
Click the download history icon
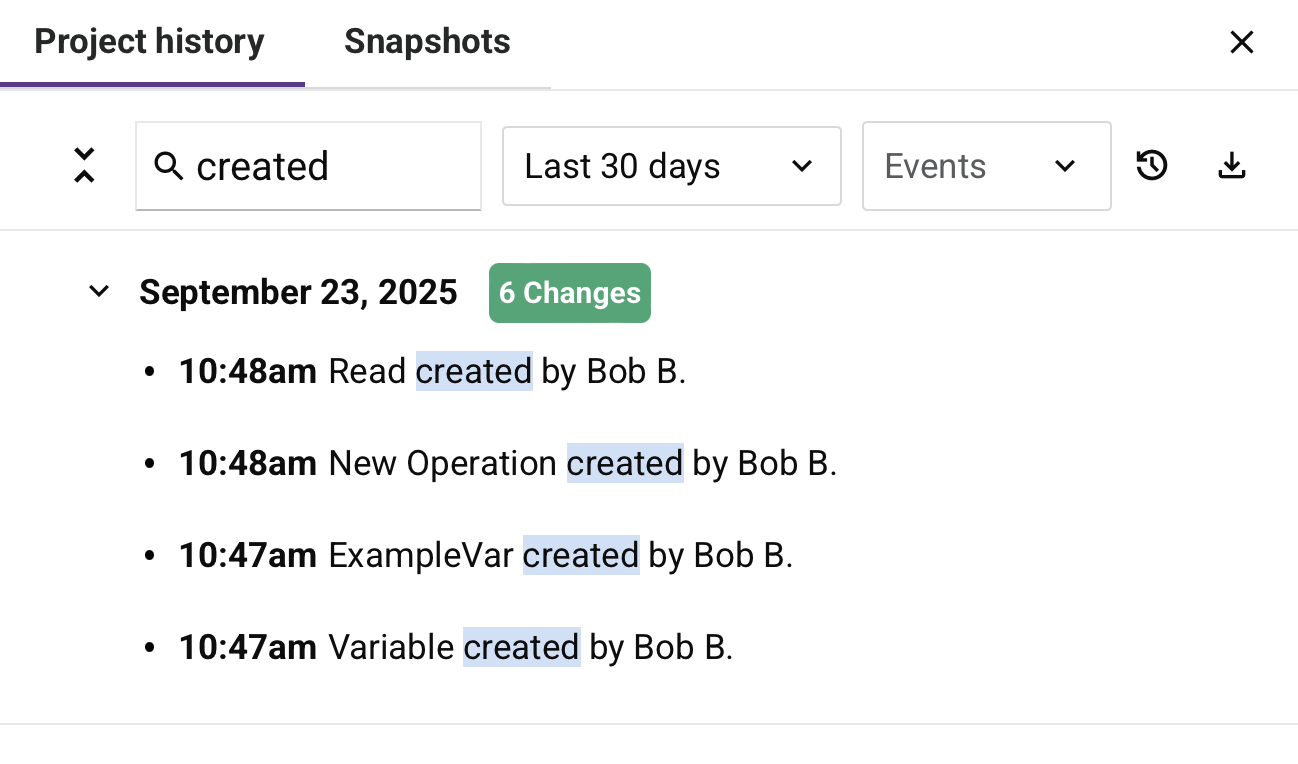tap(1232, 166)
